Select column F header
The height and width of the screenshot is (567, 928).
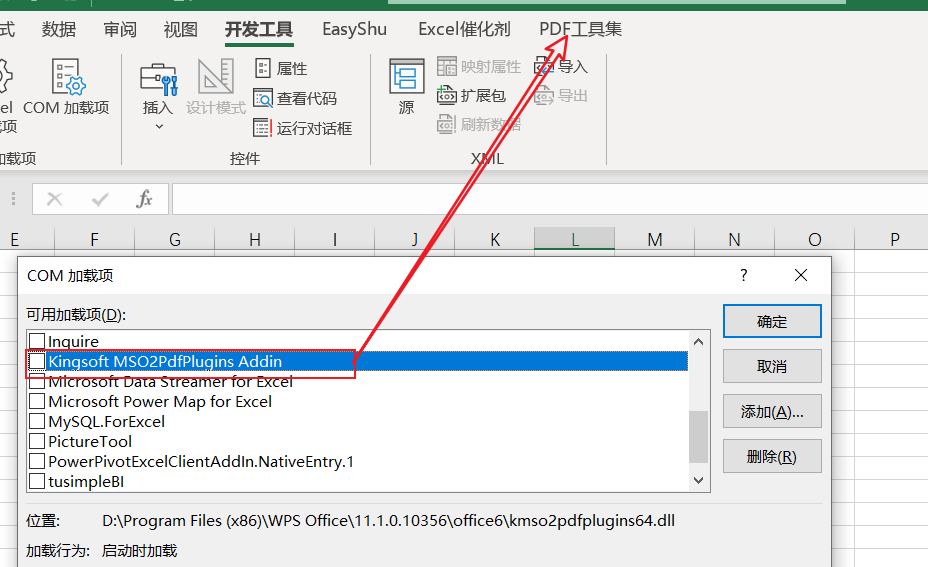[94, 240]
